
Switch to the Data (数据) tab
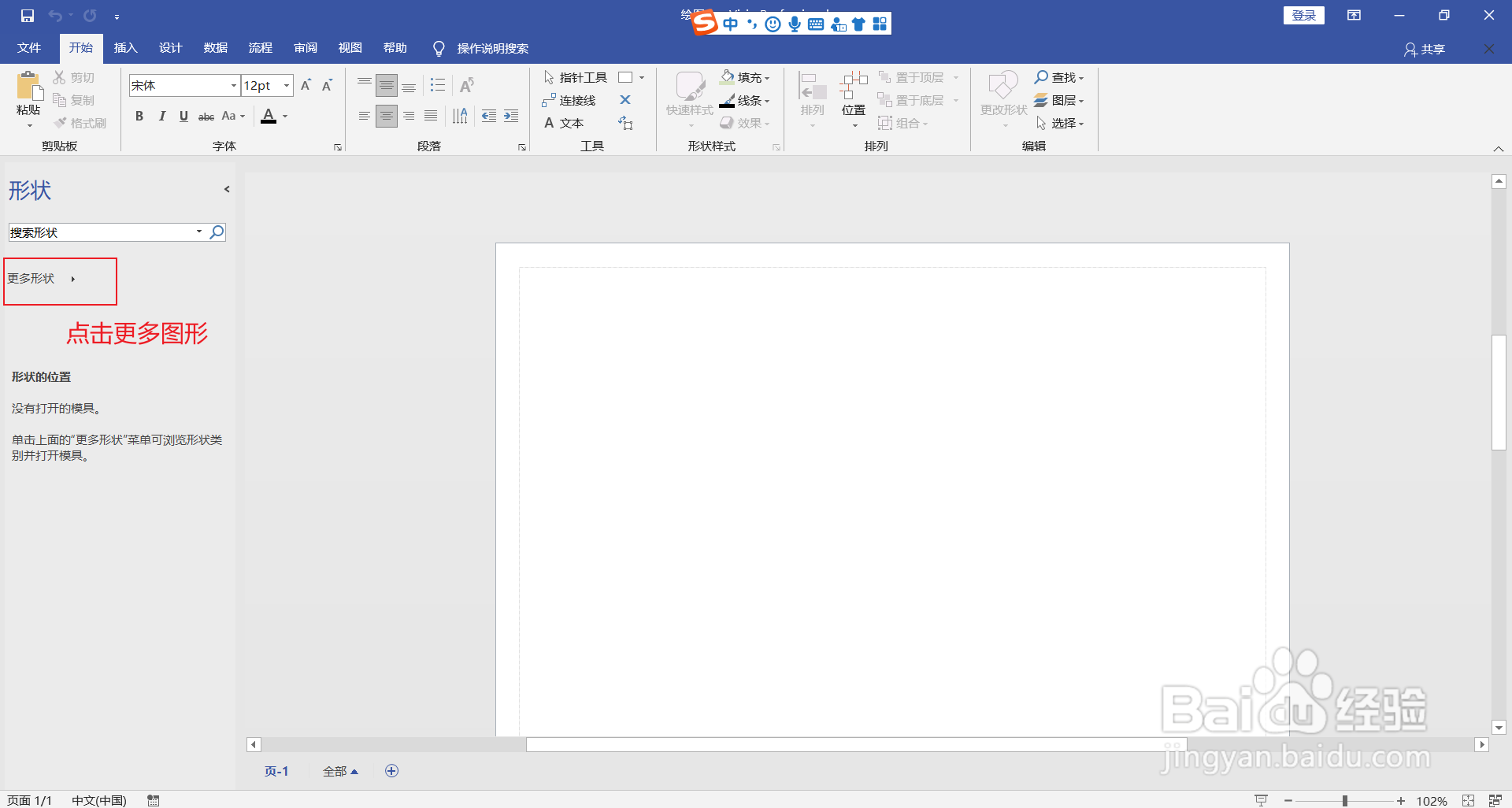[x=215, y=48]
